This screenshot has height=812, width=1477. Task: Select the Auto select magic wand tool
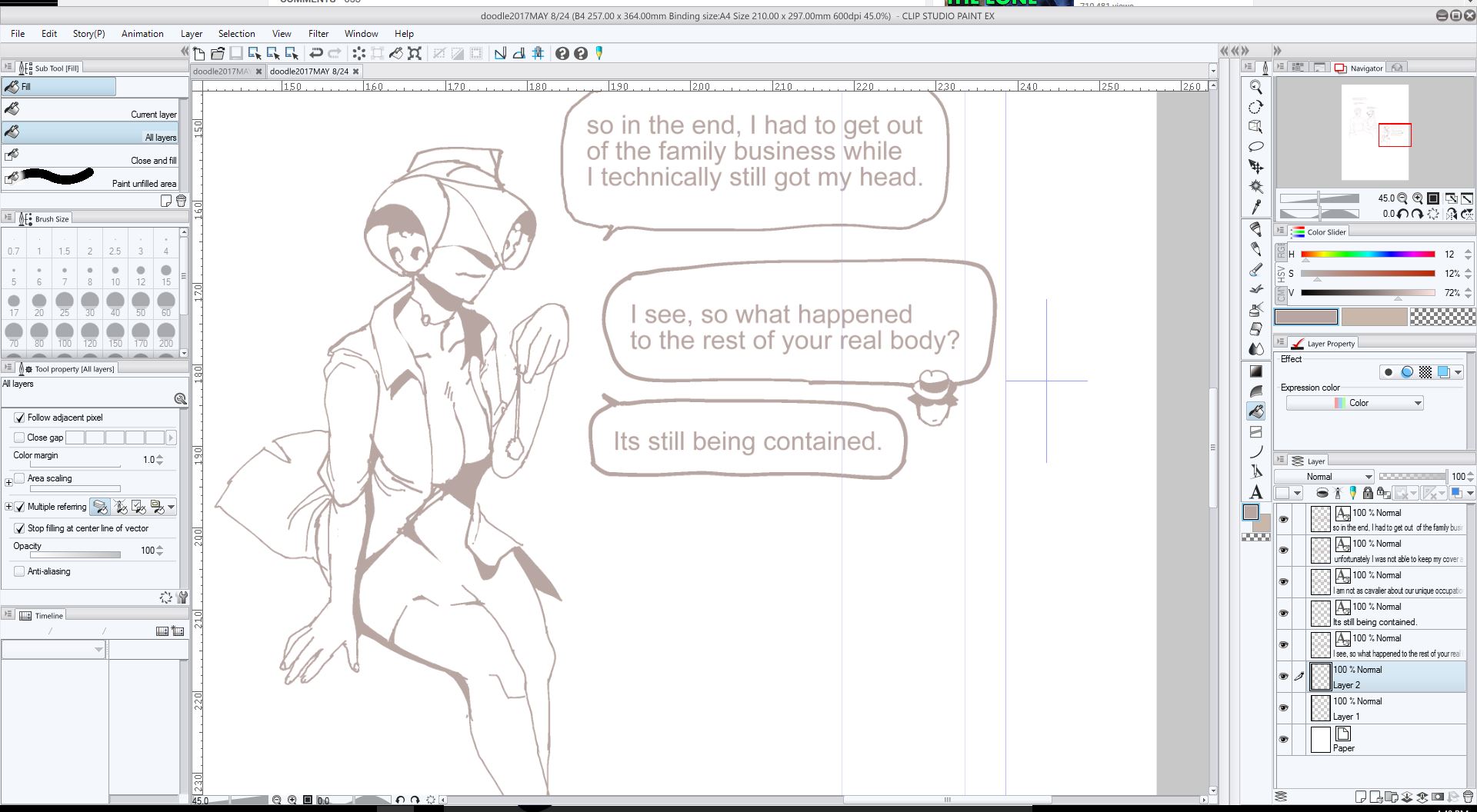pyautogui.click(x=1255, y=187)
